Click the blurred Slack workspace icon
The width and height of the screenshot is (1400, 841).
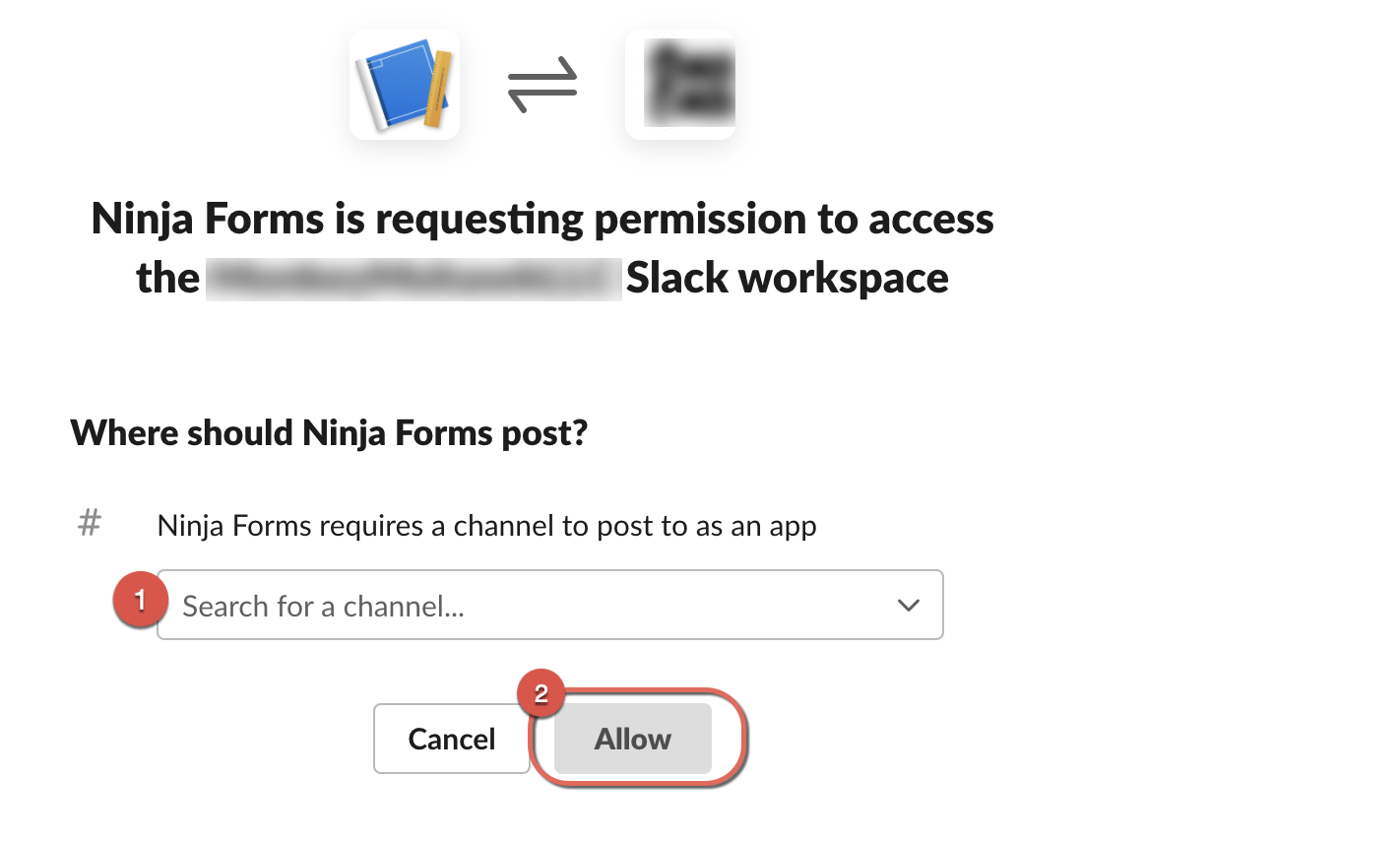(680, 85)
